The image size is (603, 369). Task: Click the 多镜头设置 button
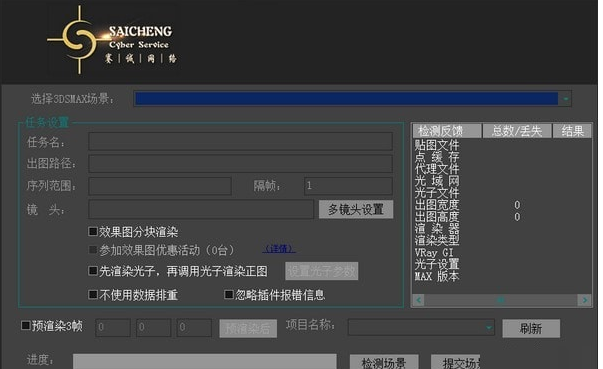(x=356, y=209)
